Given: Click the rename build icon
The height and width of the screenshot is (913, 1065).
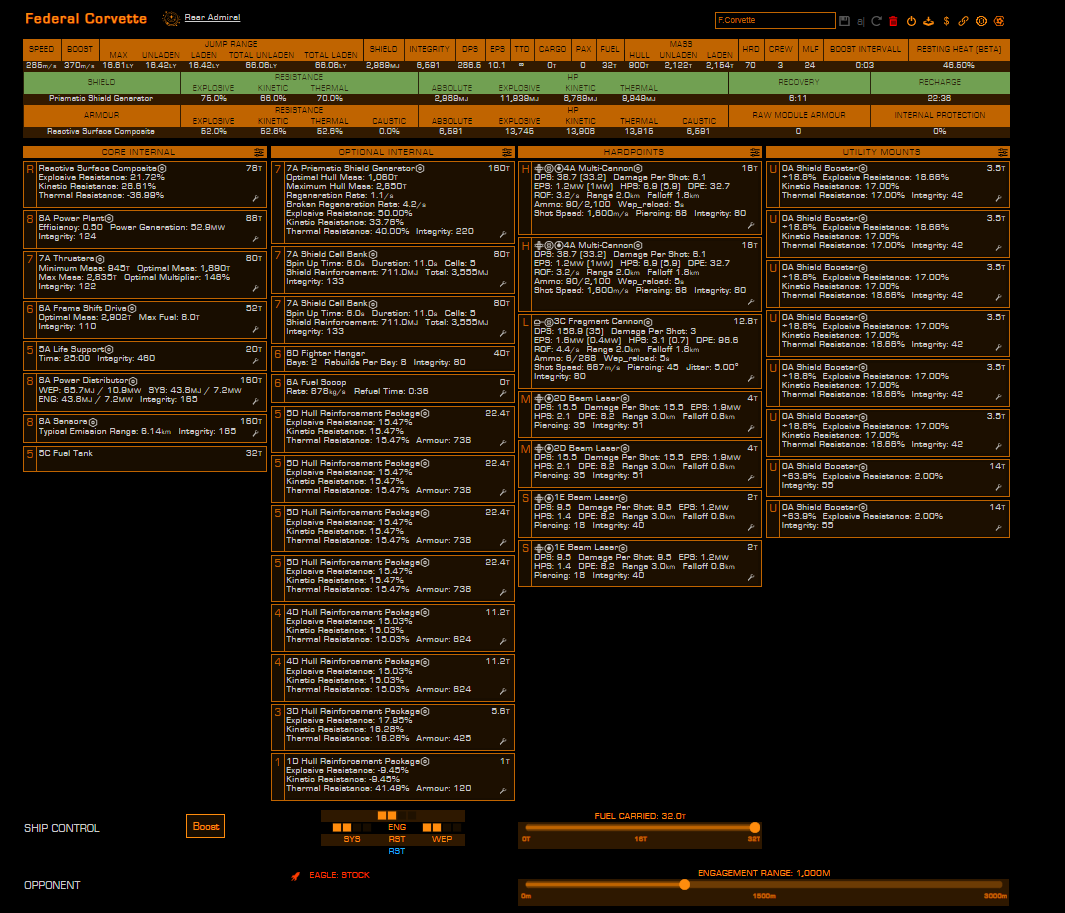Looking at the screenshot, I should tap(861, 22).
